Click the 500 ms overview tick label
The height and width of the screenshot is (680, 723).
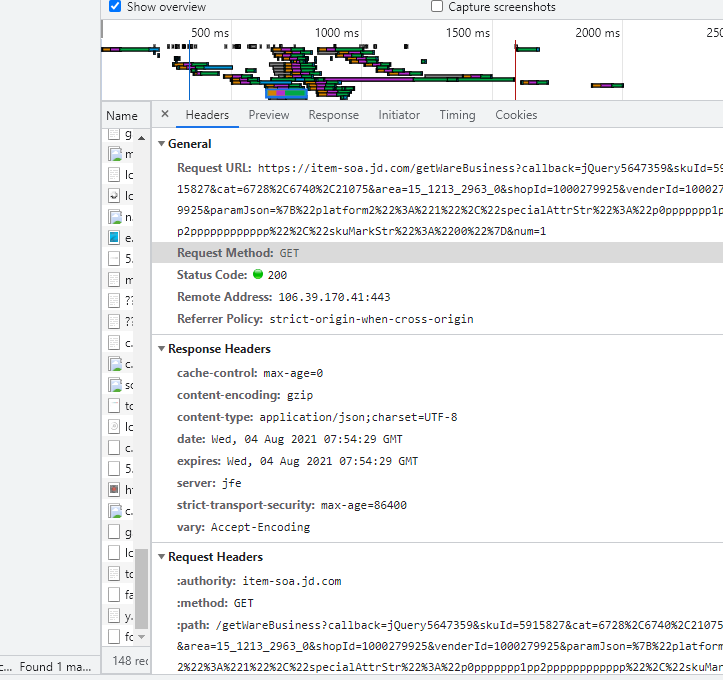click(210, 33)
